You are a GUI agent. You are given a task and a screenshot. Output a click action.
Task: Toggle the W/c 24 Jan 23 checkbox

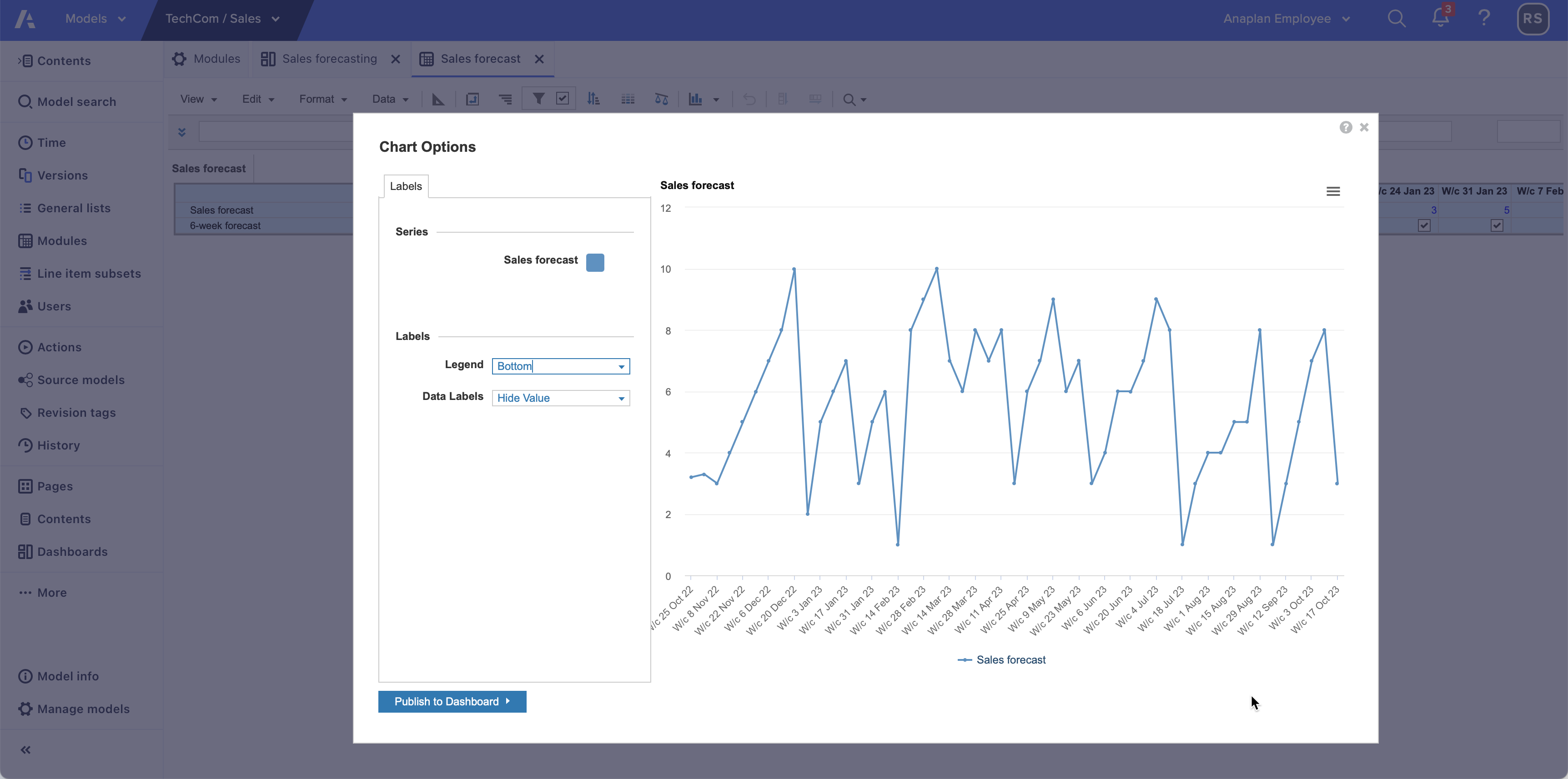pos(1424,225)
